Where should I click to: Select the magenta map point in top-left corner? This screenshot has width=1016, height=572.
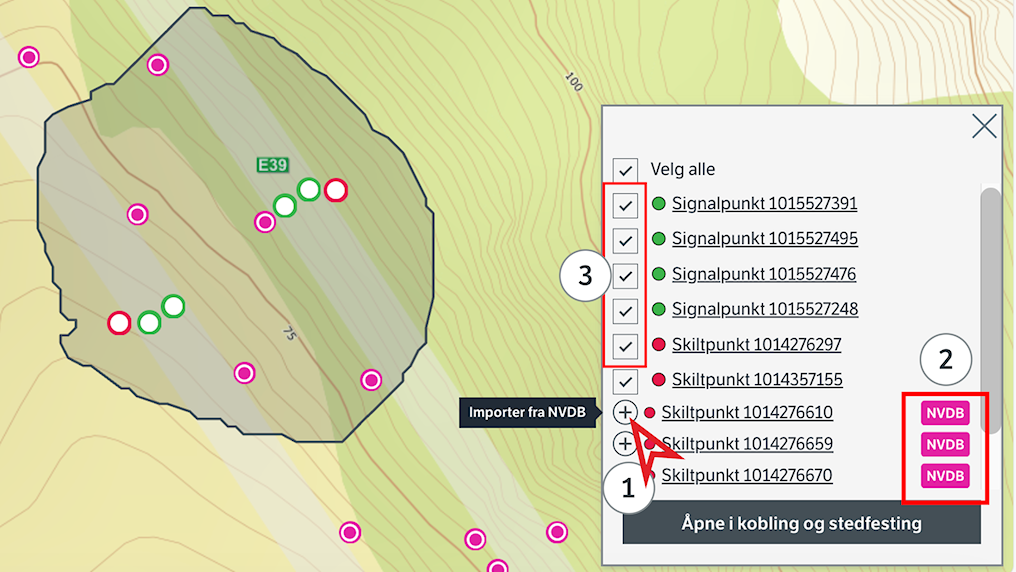click(x=29, y=57)
